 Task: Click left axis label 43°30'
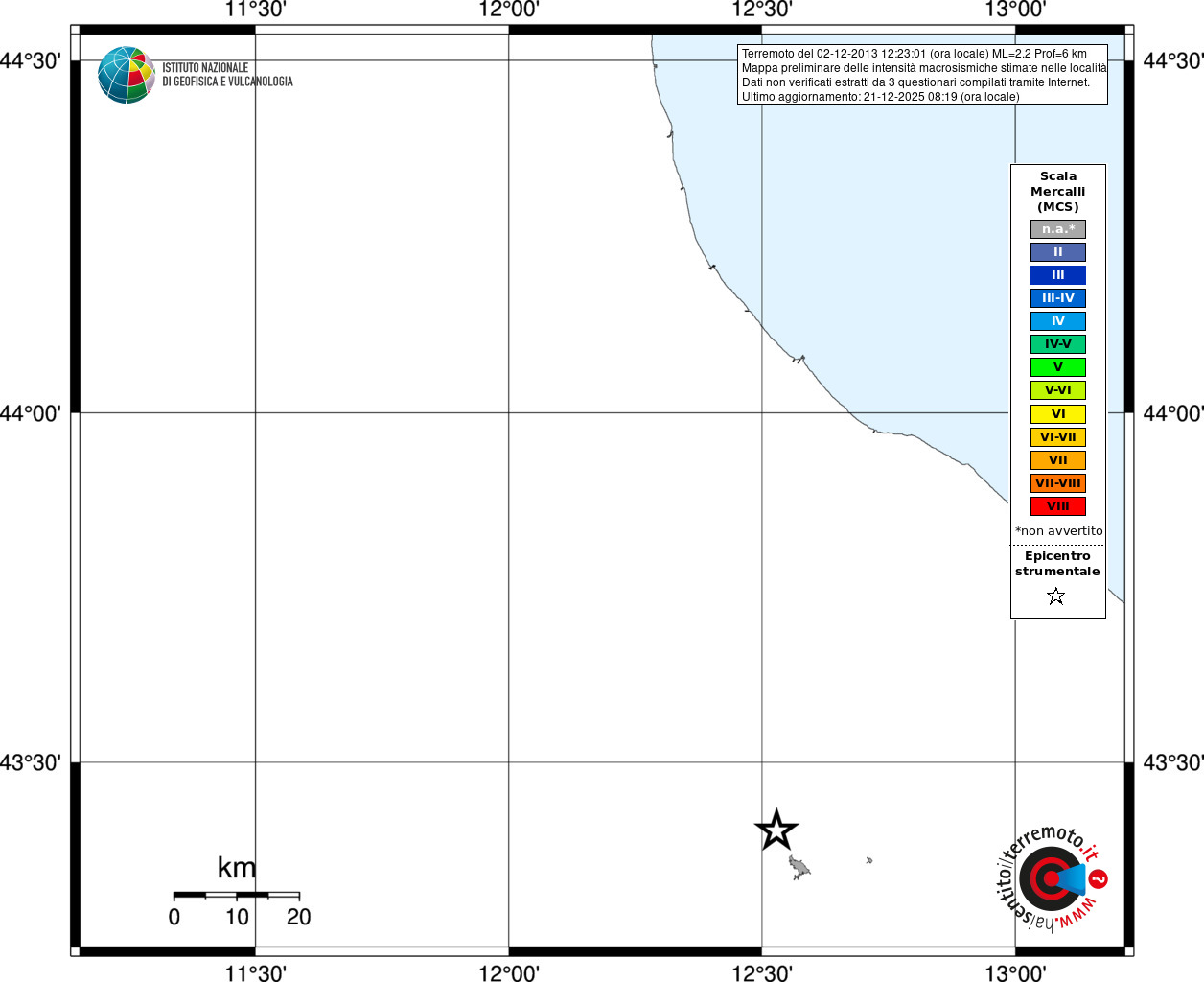[x=30, y=762]
